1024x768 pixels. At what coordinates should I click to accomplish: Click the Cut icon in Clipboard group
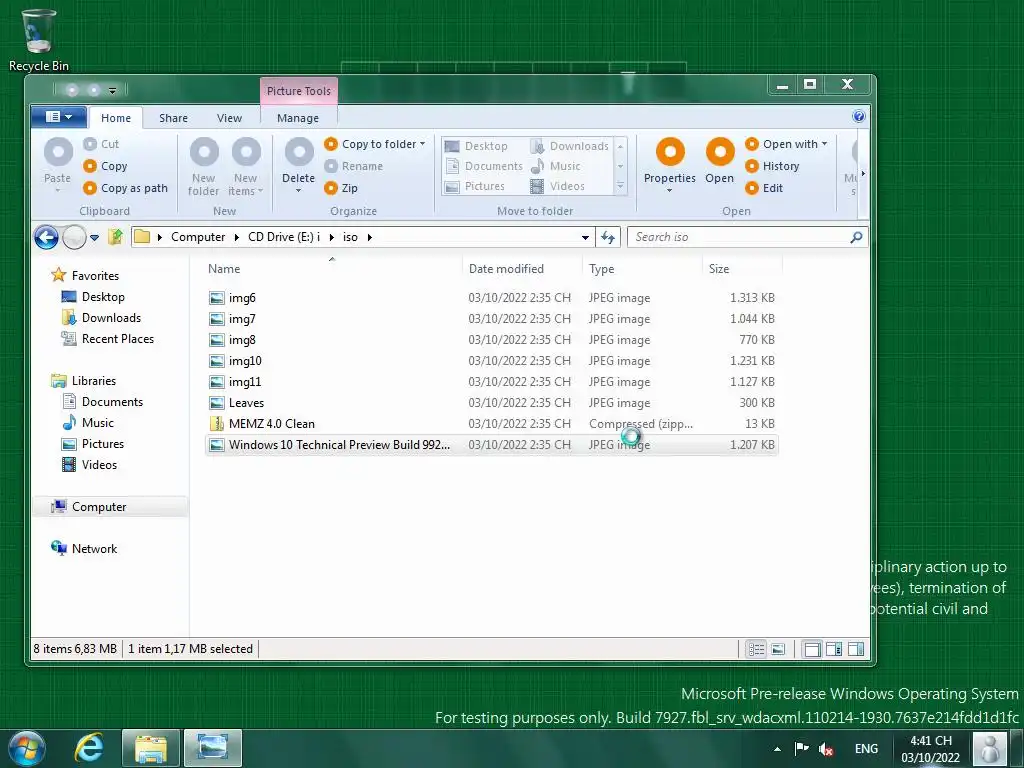tap(90, 144)
